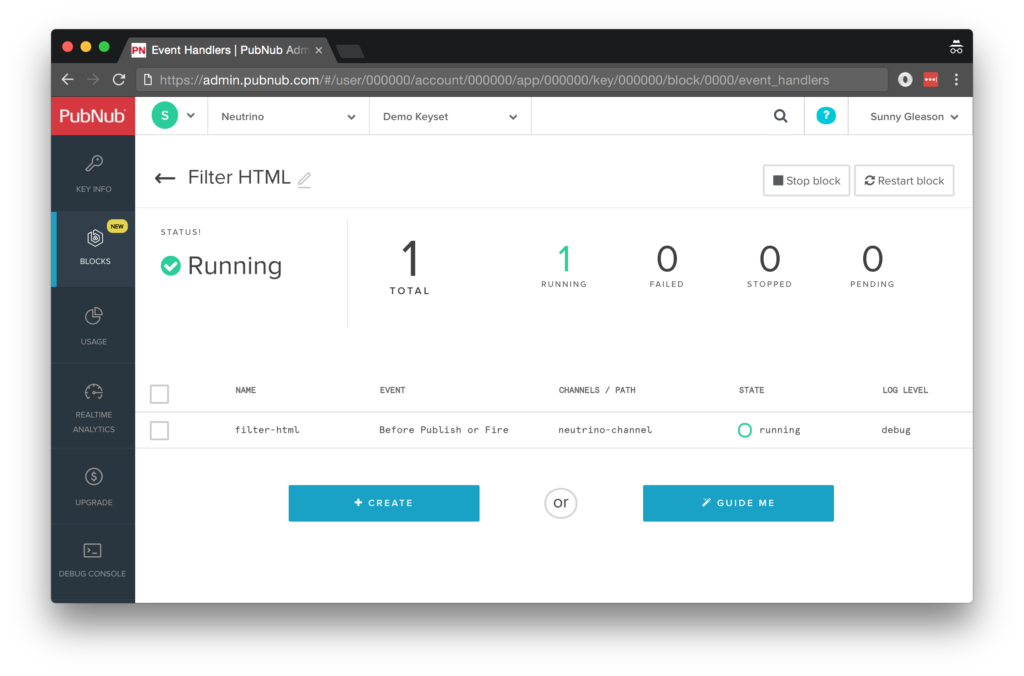Expand Sunny Gleason user menu
Screen dimensions: 1024x676
pyautogui.click(x=914, y=117)
